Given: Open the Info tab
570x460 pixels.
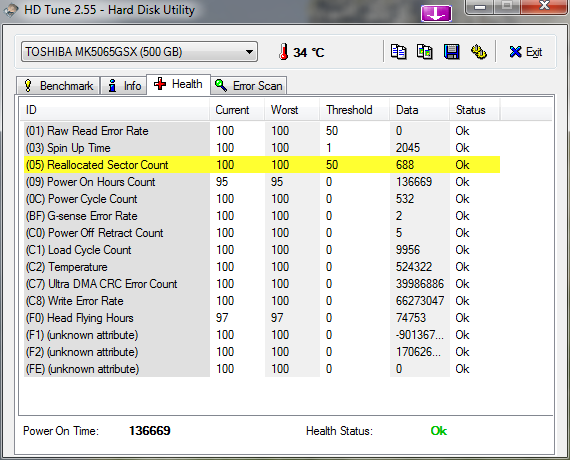Looking at the screenshot, I should pos(124,86).
